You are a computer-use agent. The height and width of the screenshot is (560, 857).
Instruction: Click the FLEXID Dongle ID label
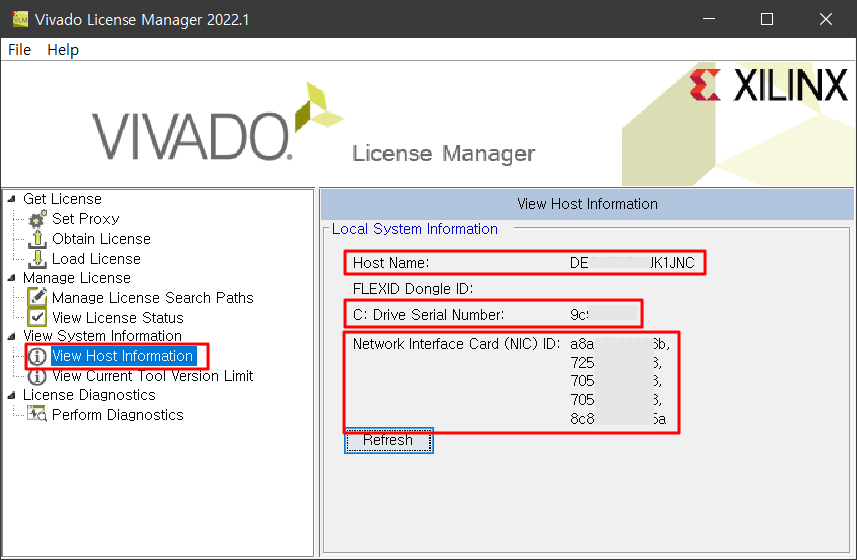(413, 288)
